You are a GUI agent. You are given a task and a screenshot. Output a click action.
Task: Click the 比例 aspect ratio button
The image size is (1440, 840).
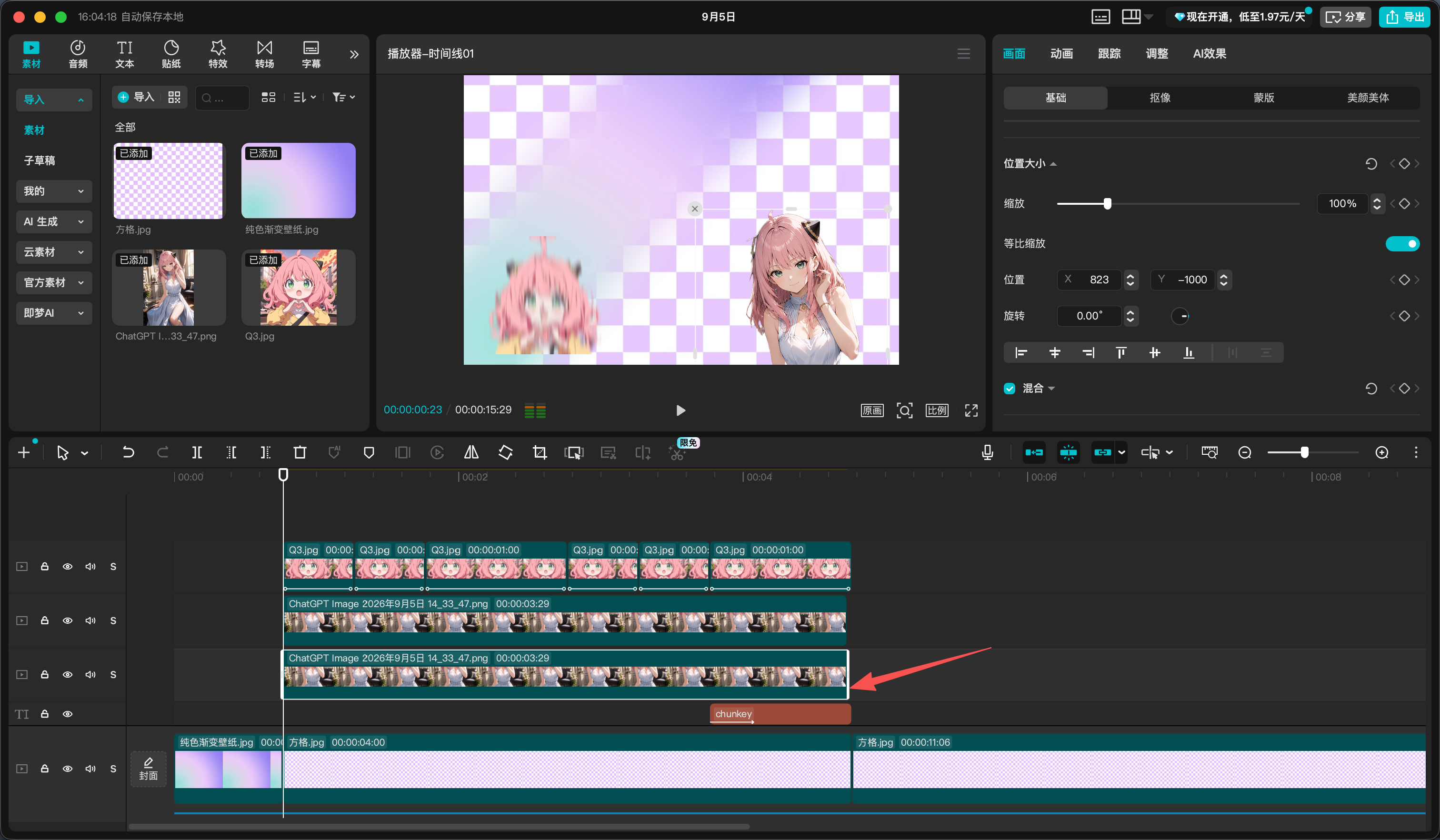(x=937, y=410)
